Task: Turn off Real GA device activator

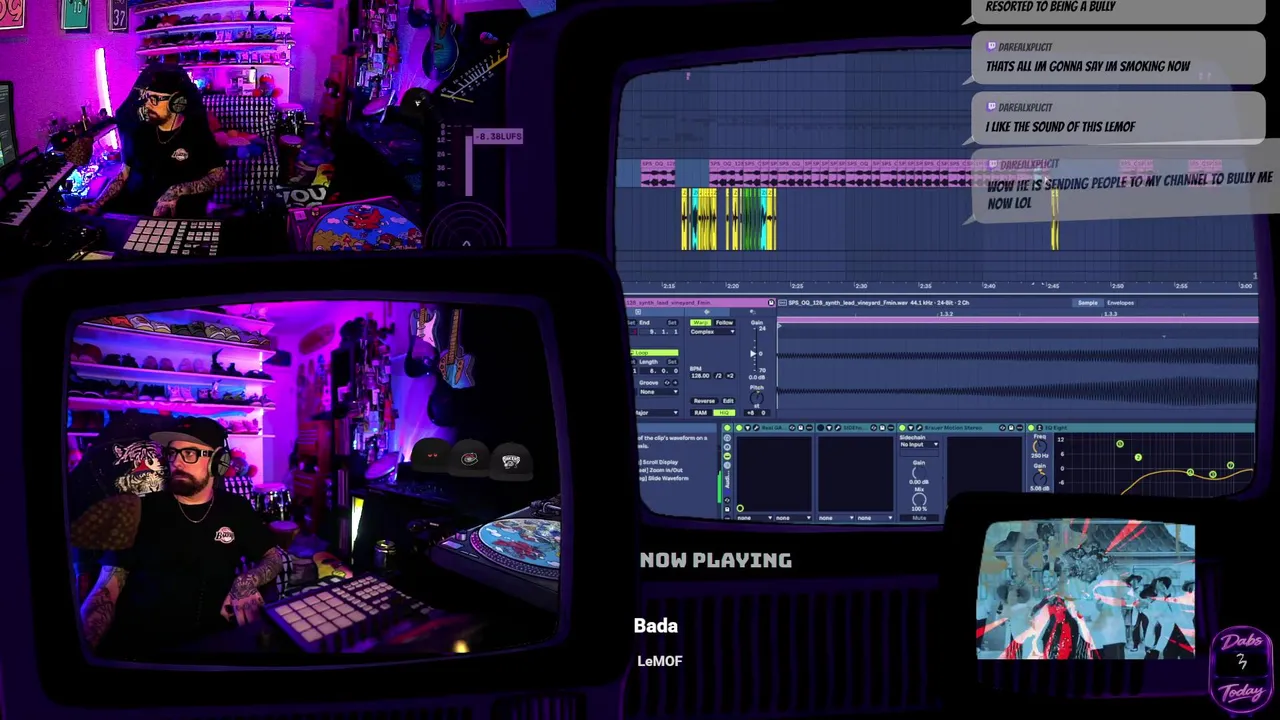Action: pos(739,428)
